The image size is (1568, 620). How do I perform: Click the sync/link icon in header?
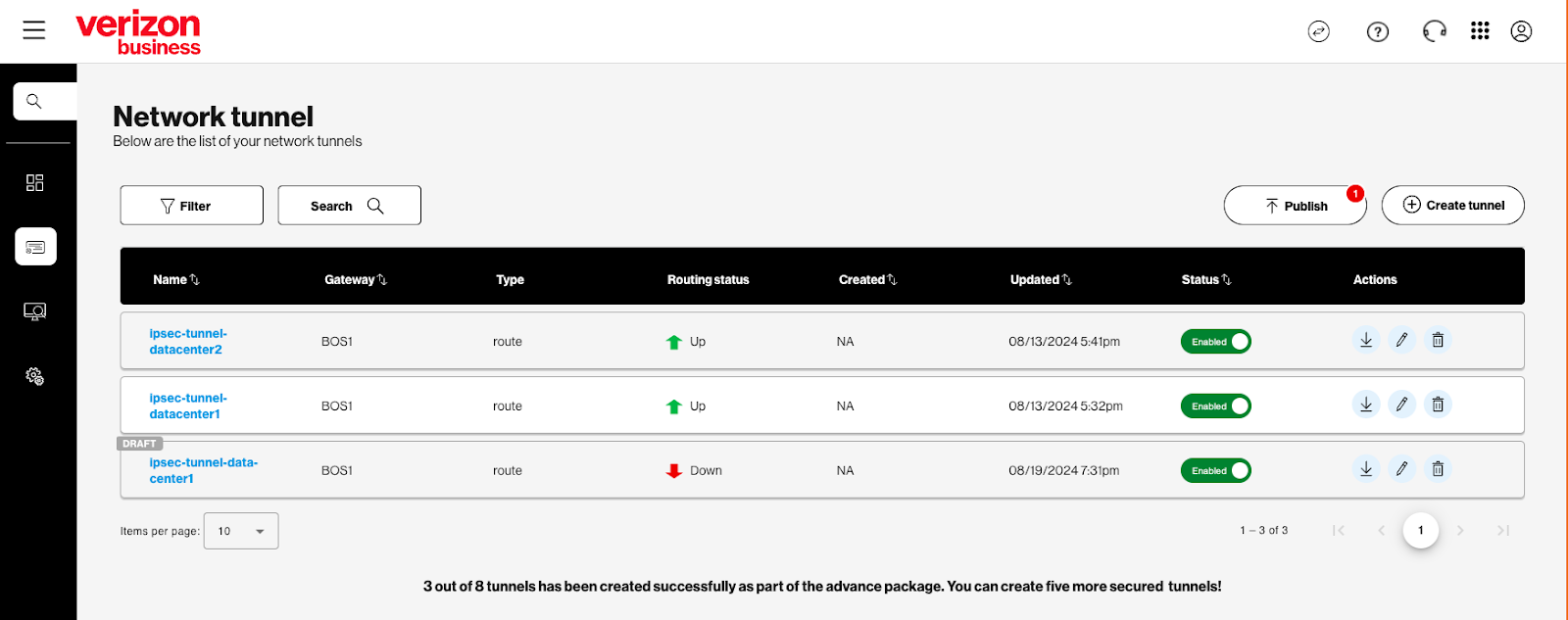pyautogui.click(x=1319, y=32)
